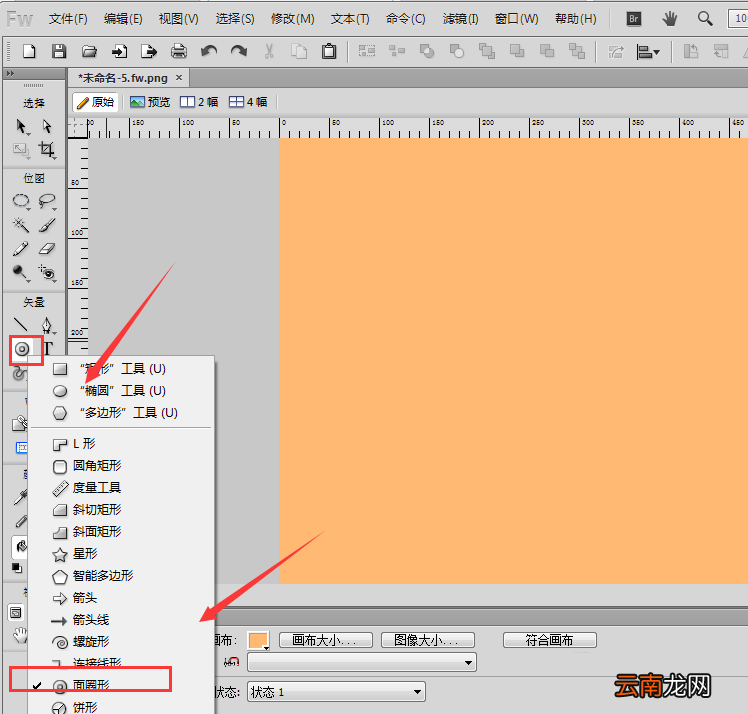This screenshot has width=748, height=714.
Task: Choose the 饼形 shape
Action: point(121,707)
